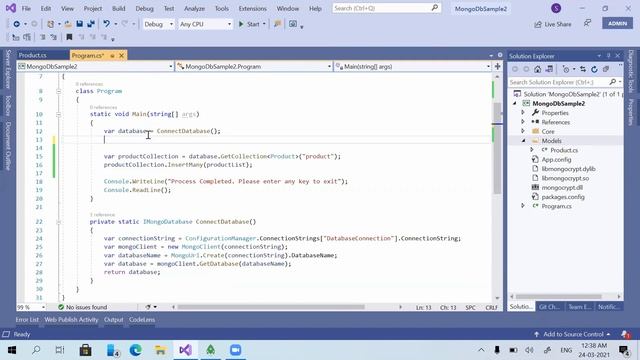The image size is (640, 360).
Task: Open the Debug menu
Action: pyautogui.click(x=144, y=8)
